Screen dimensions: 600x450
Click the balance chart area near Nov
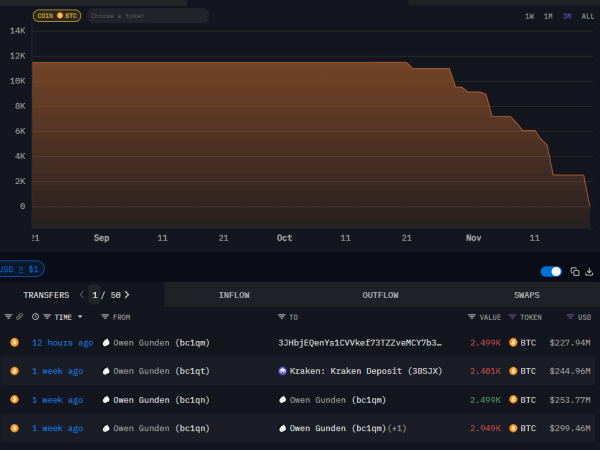(x=473, y=161)
